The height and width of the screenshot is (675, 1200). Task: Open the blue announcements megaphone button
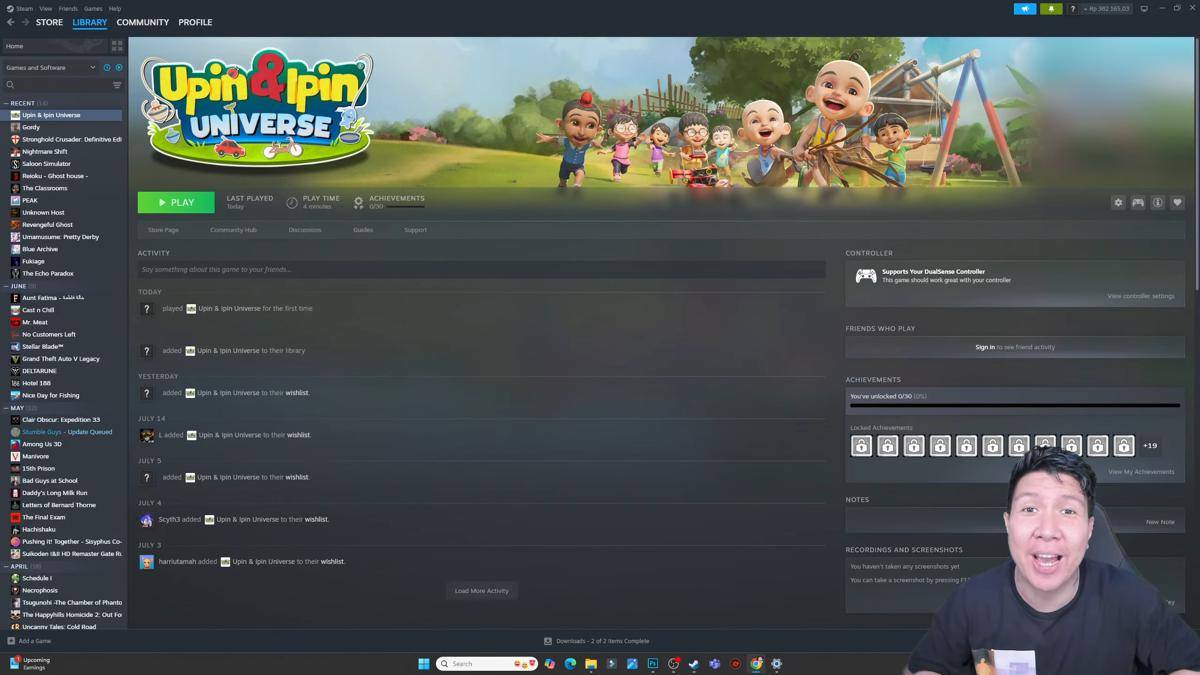point(1025,8)
